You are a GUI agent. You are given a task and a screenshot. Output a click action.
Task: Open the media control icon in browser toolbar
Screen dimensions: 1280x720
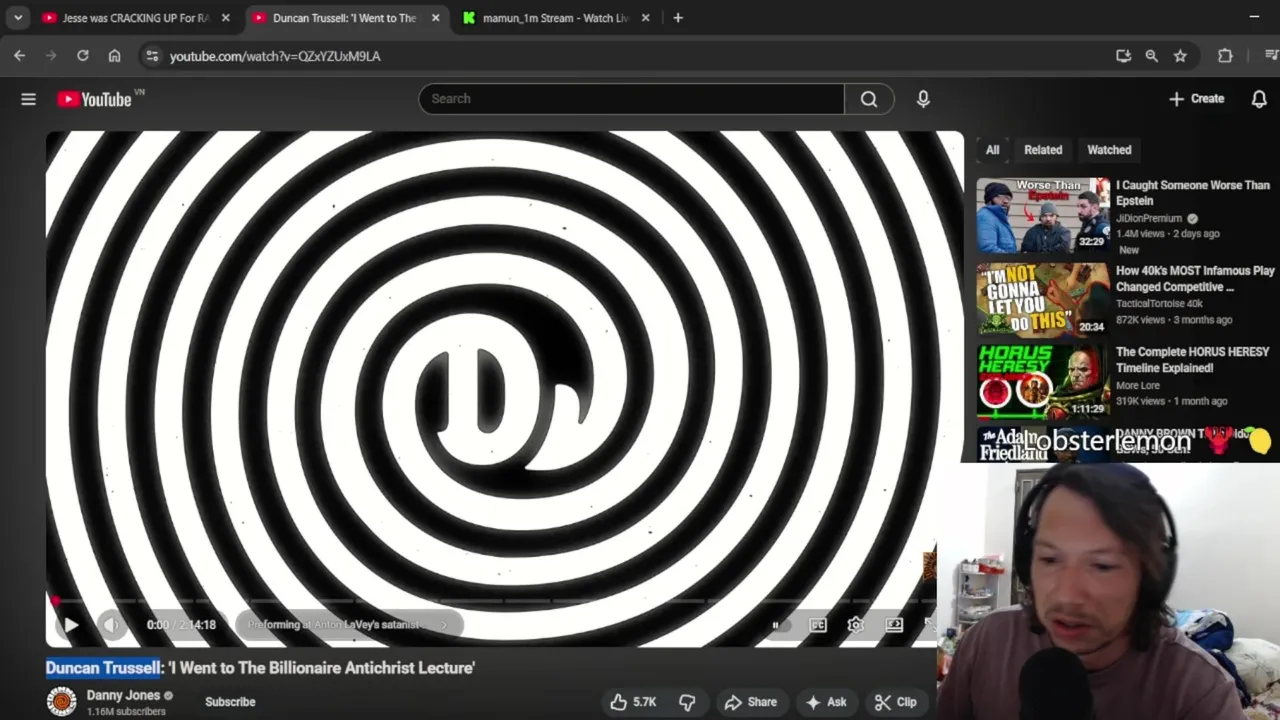click(1271, 56)
